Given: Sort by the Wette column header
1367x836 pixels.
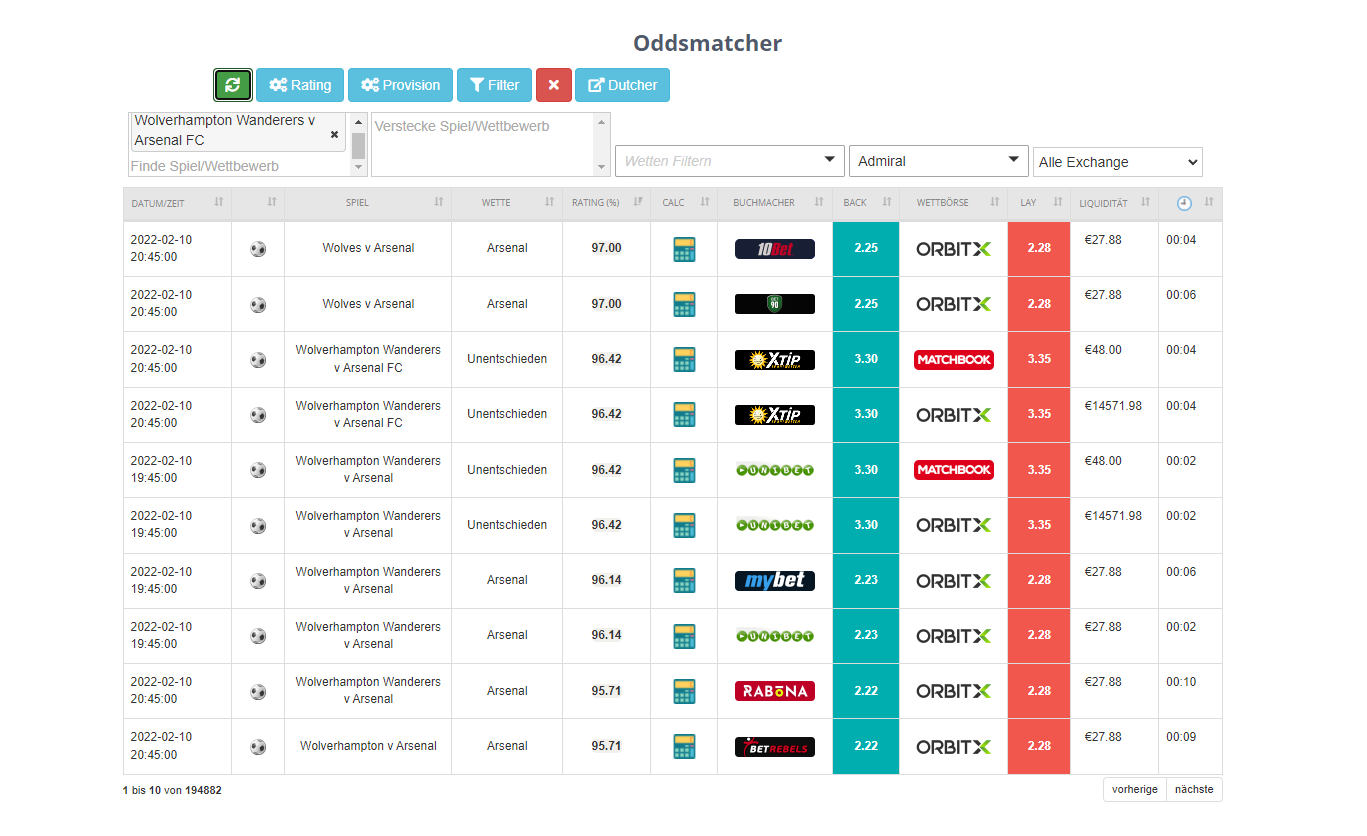Looking at the screenshot, I should pyautogui.click(x=507, y=203).
